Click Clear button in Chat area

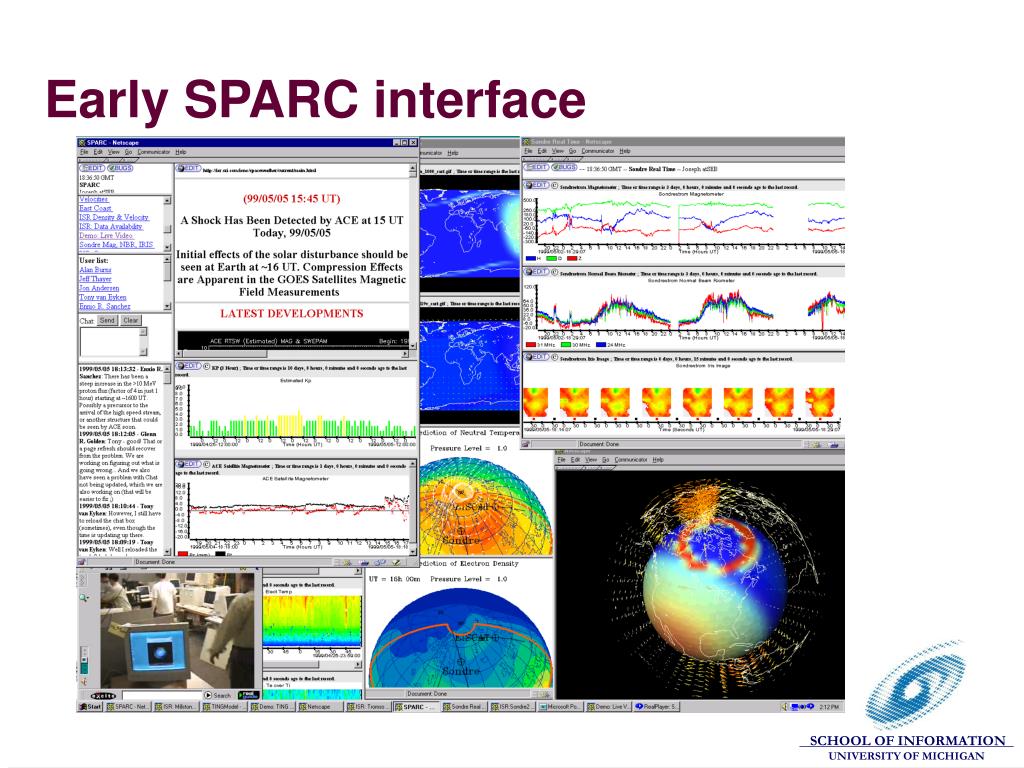[131, 320]
